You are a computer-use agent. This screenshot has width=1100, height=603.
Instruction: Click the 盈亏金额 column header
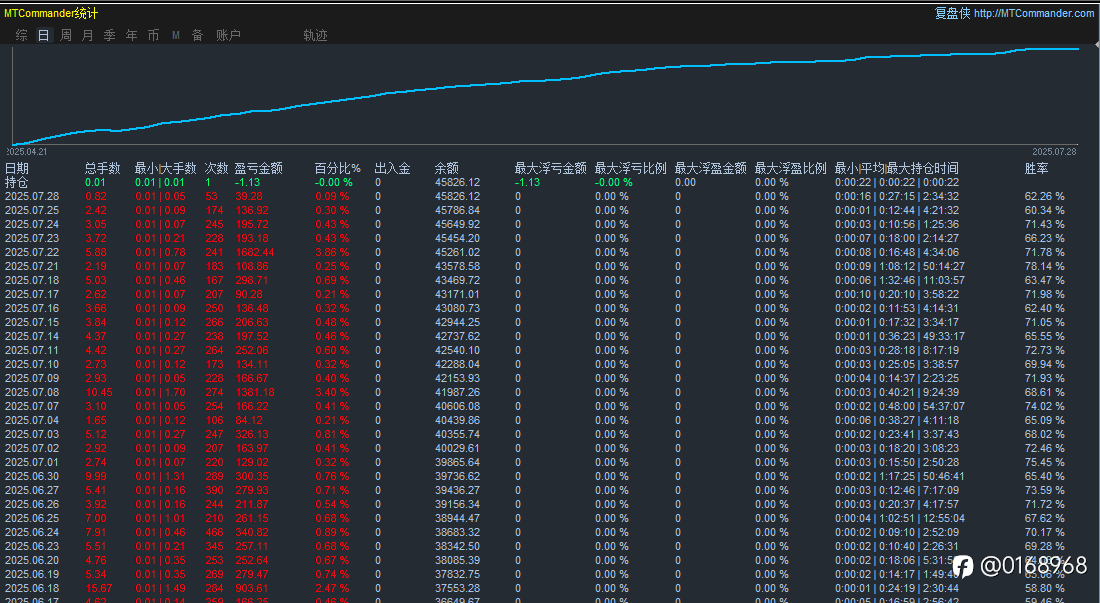(x=258, y=169)
